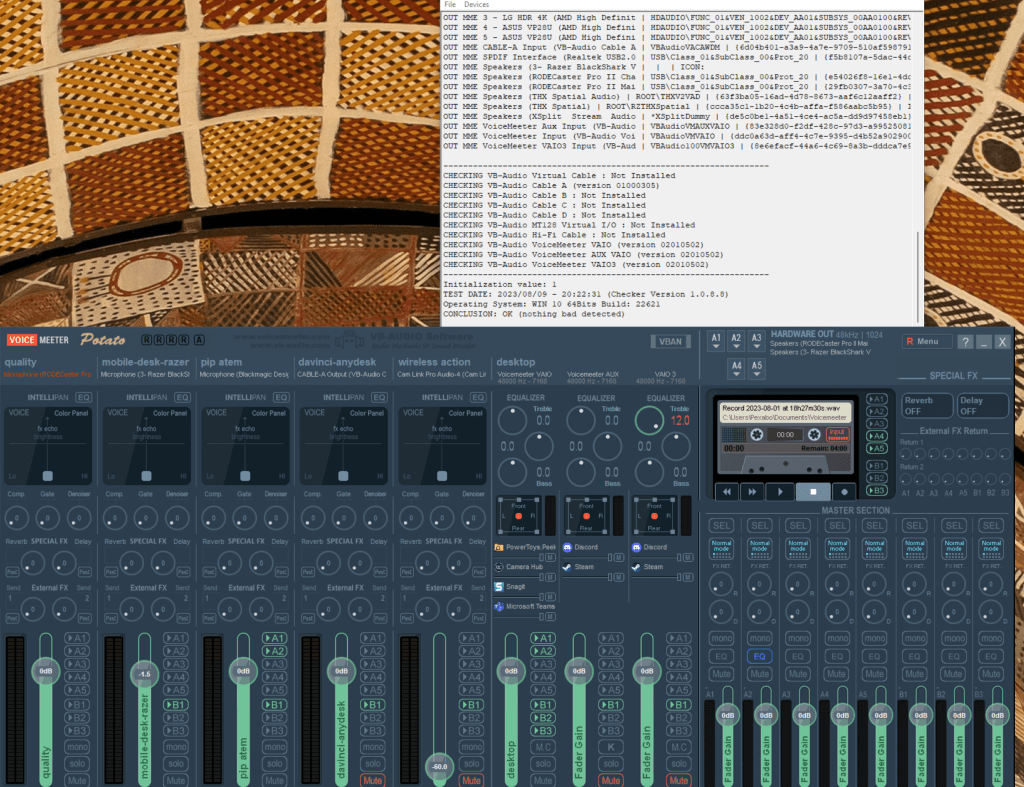1024x787 pixels.
Task: Start playback on the cassette recorder
Action: (x=780, y=492)
